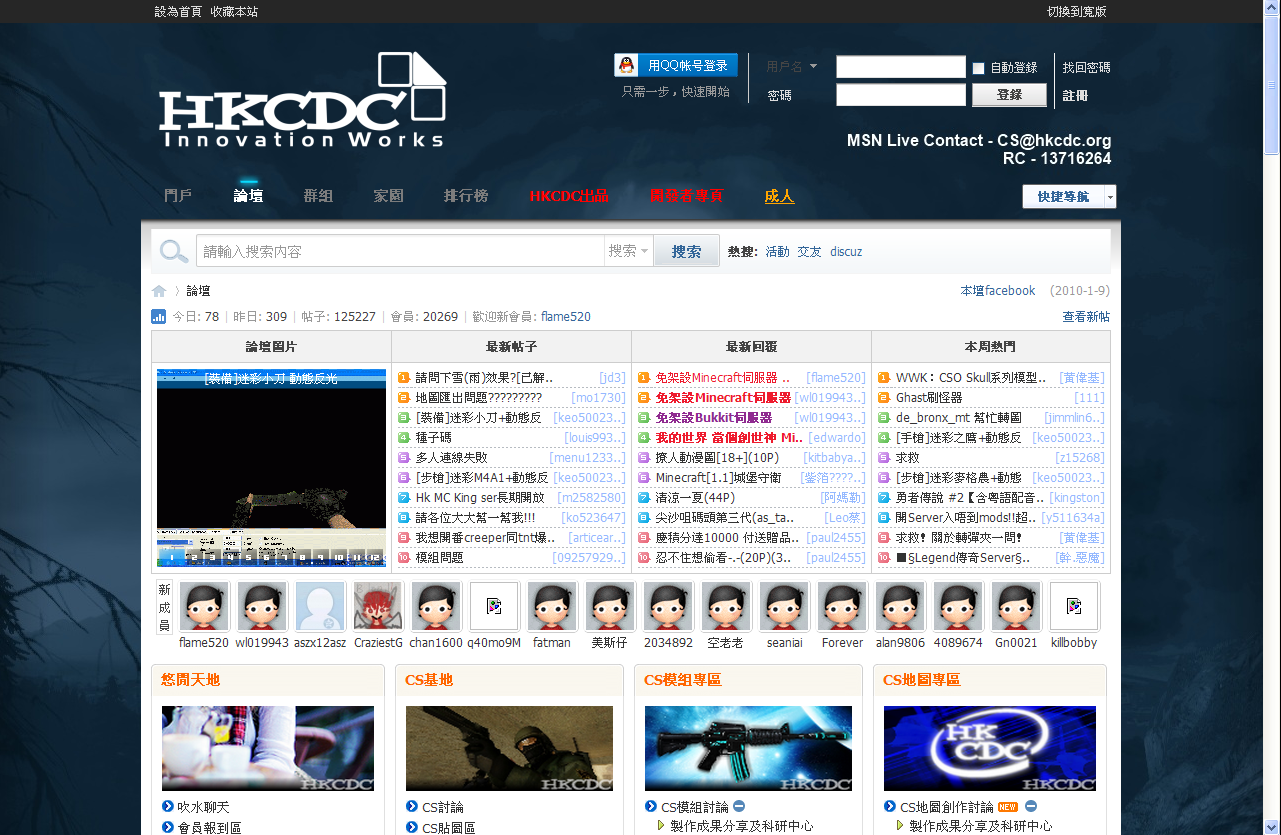Click the arrow icon beside 吹水聊天
1281x835 pixels.
(x=168, y=806)
